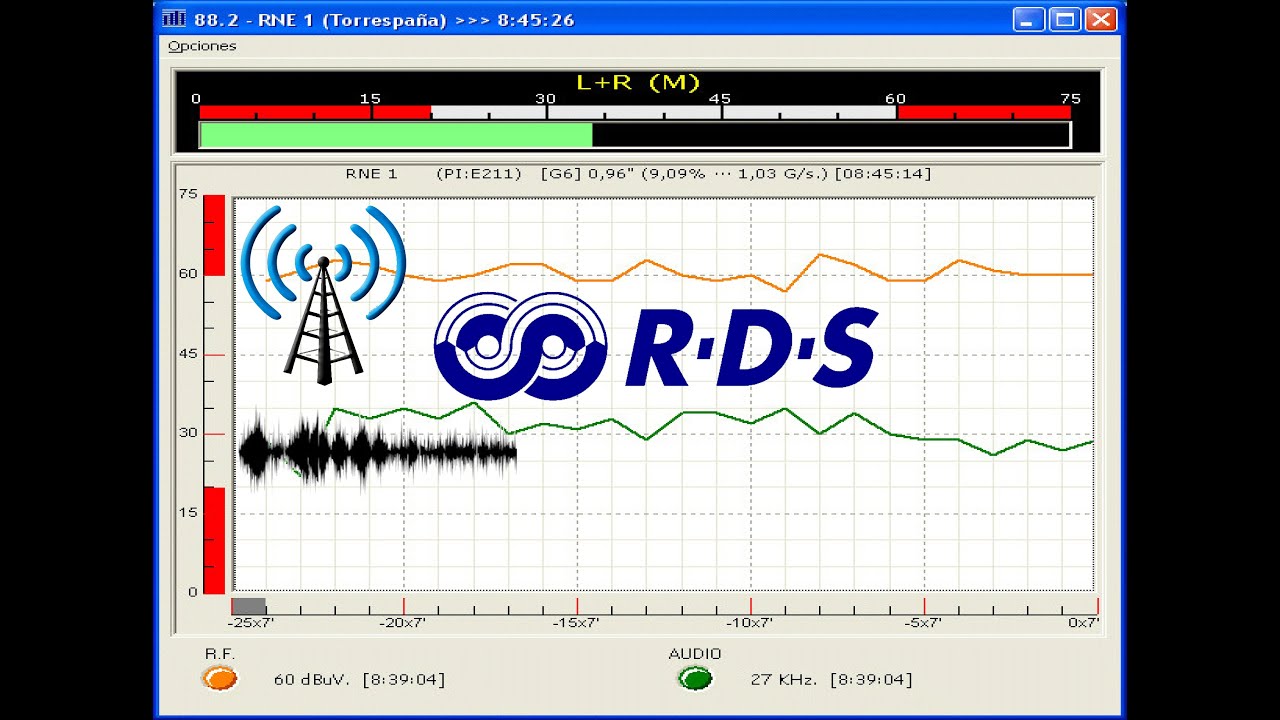Click the 'AUDIO' label
1280x720 pixels.
click(695, 653)
